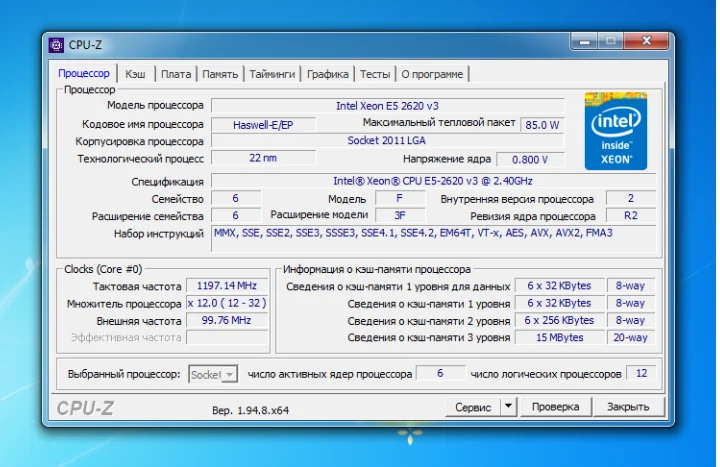Click the 0.800 V core voltage value
The width and height of the screenshot is (720, 467).
click(530, 159)
